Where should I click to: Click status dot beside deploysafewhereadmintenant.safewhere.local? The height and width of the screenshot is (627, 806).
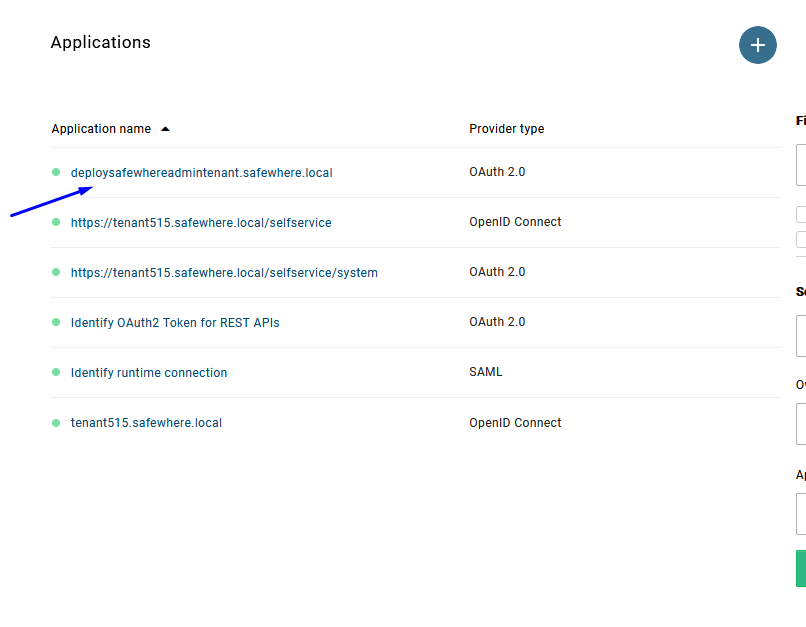(x=56, y=172)
